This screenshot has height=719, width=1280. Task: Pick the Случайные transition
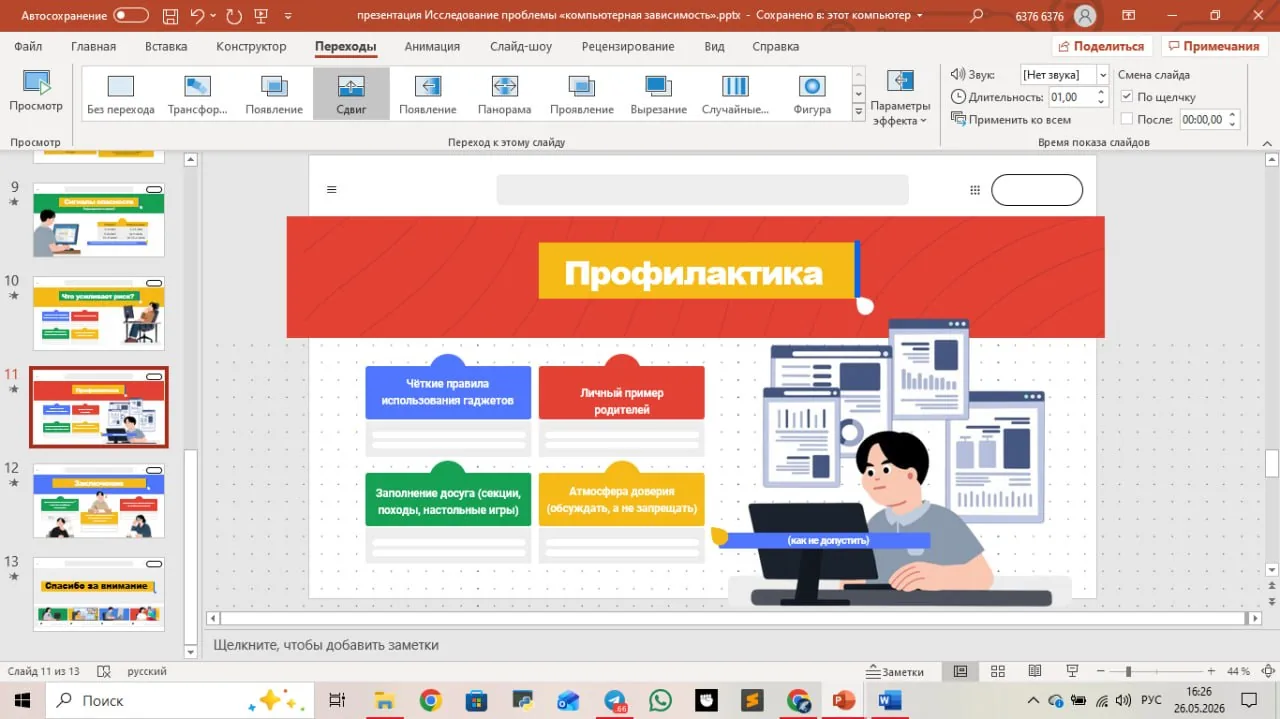[x=735, y=94]
